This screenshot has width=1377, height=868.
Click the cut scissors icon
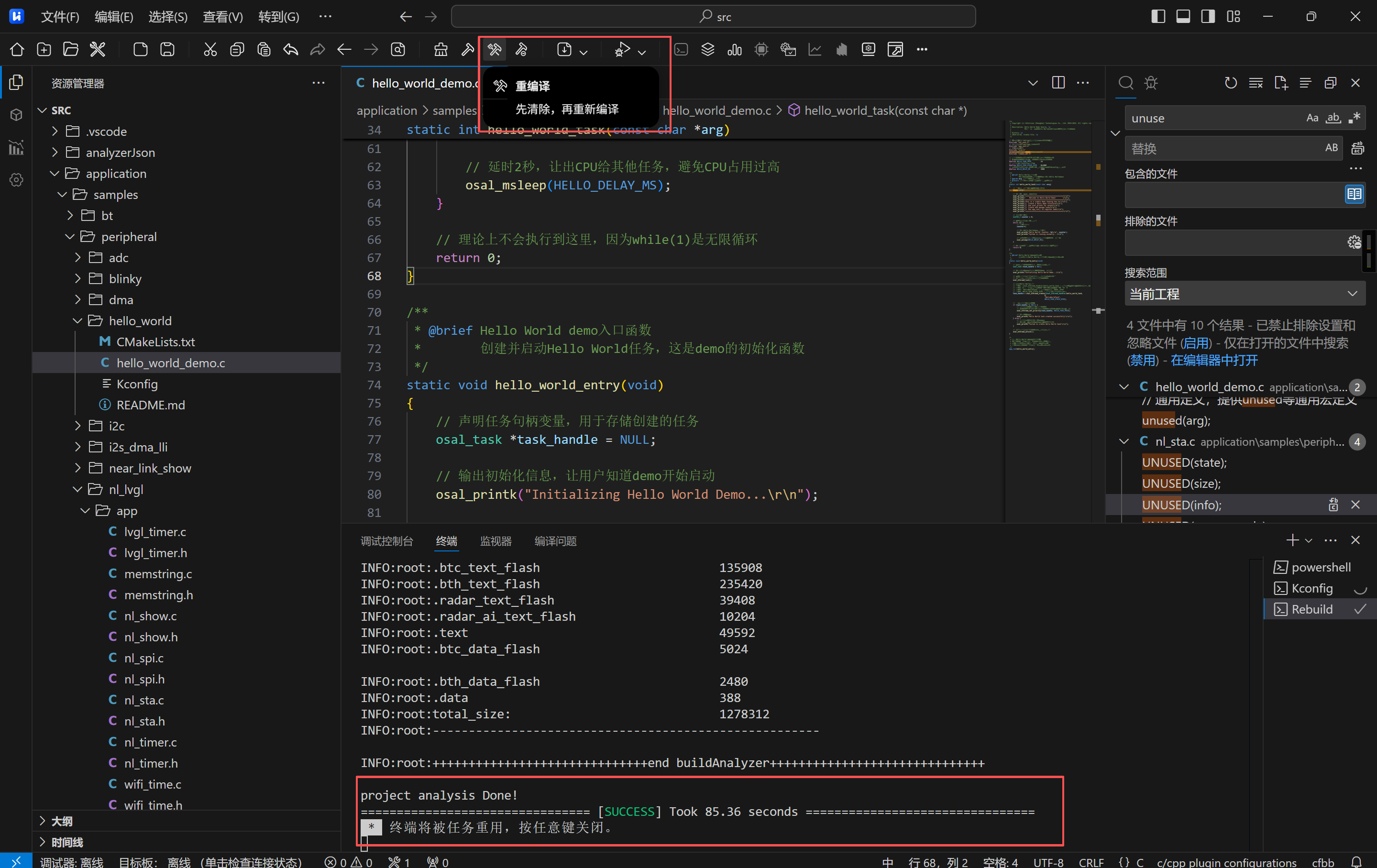(210, 49)
